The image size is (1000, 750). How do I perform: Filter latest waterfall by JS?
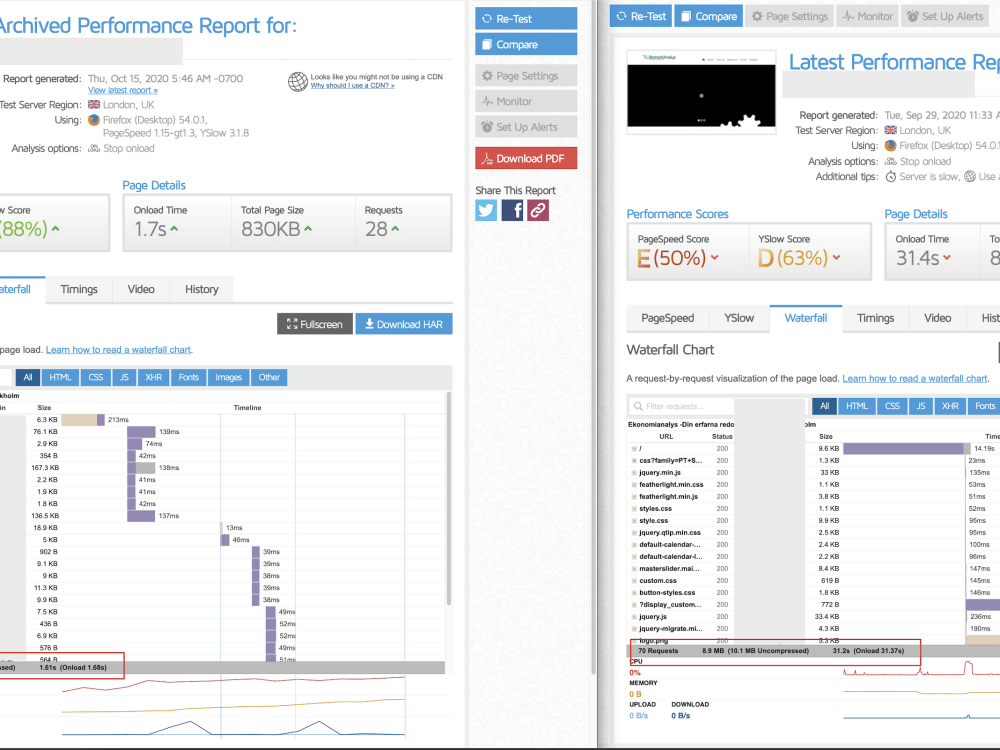(x=921, y=406)
